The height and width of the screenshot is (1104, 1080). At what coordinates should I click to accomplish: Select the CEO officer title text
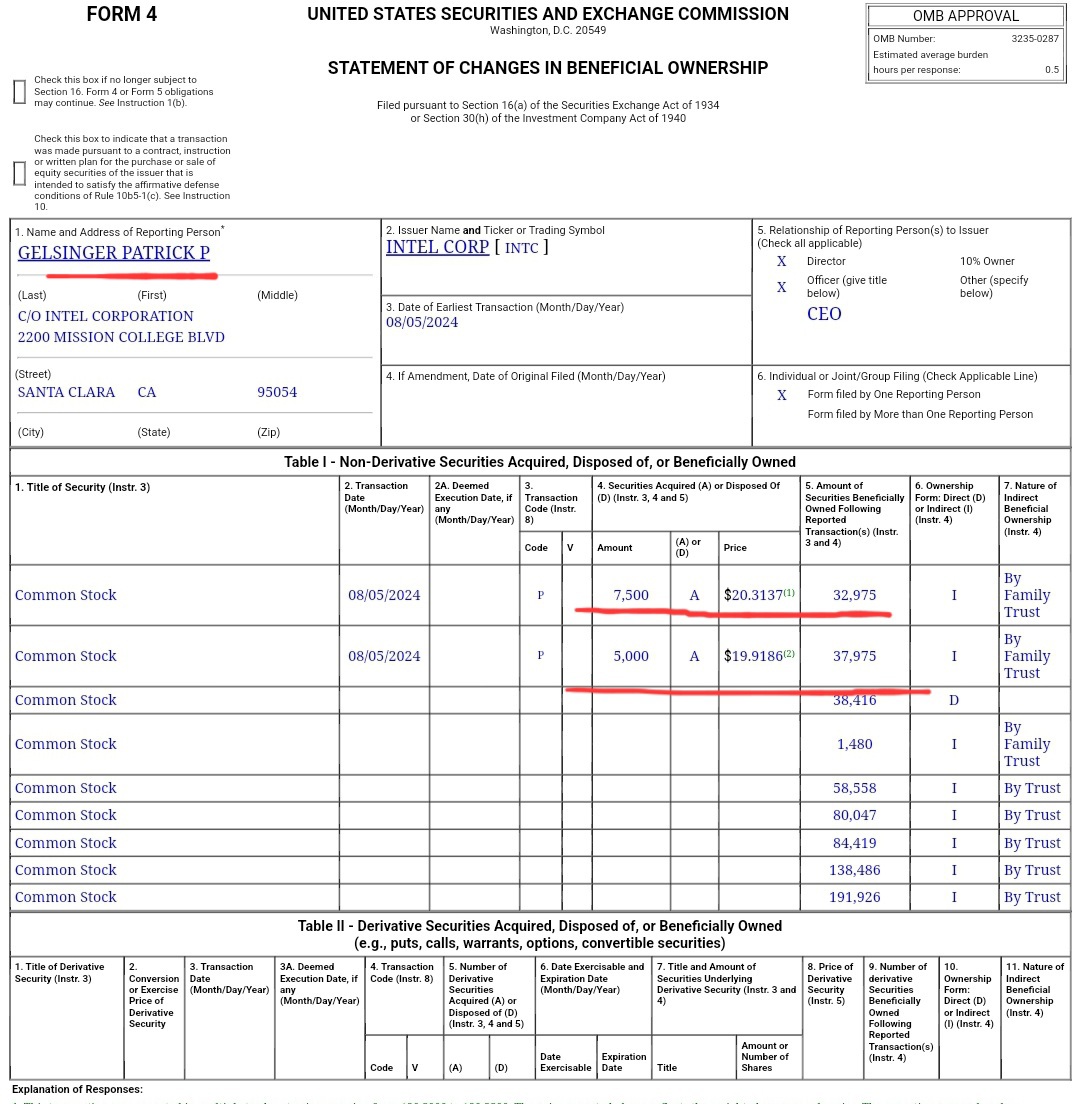pos(824,314)
